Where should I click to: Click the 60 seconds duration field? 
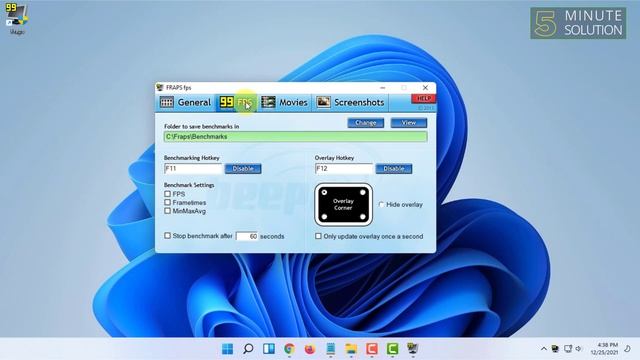tap(247, 236)
